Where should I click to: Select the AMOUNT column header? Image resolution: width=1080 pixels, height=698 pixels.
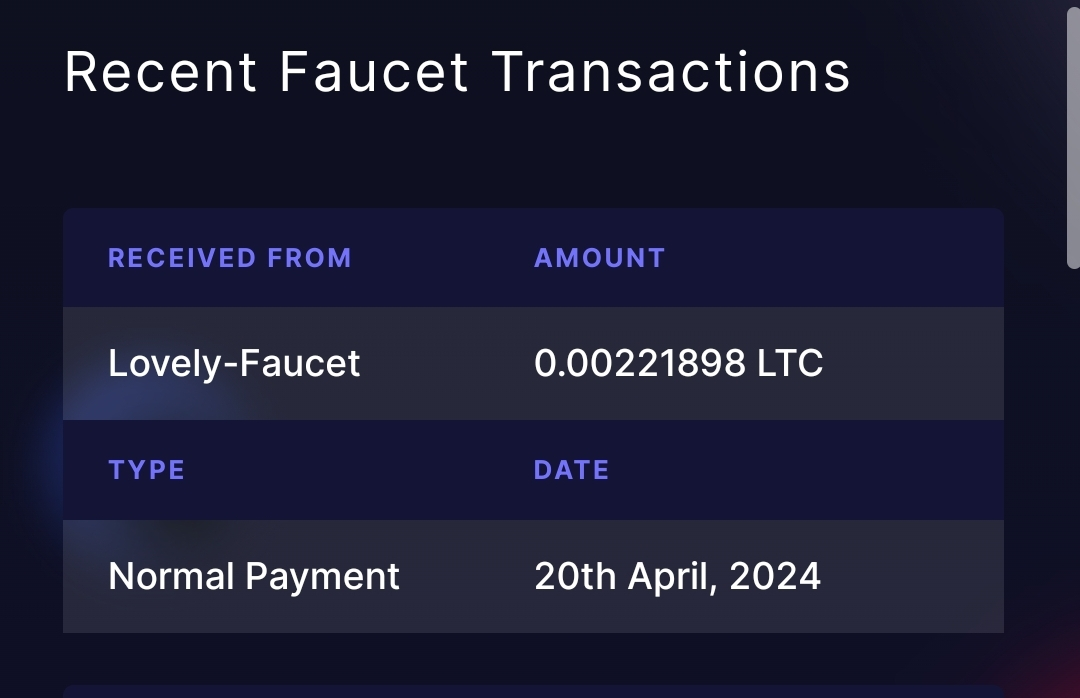(599, 258)
